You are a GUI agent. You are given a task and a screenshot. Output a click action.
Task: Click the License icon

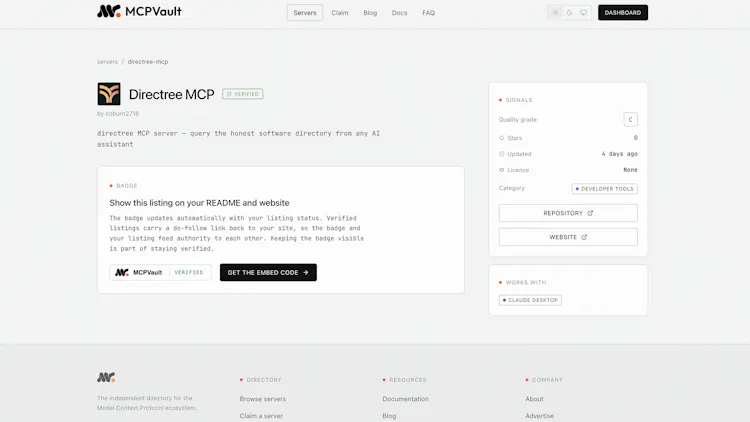pos(501,170)
